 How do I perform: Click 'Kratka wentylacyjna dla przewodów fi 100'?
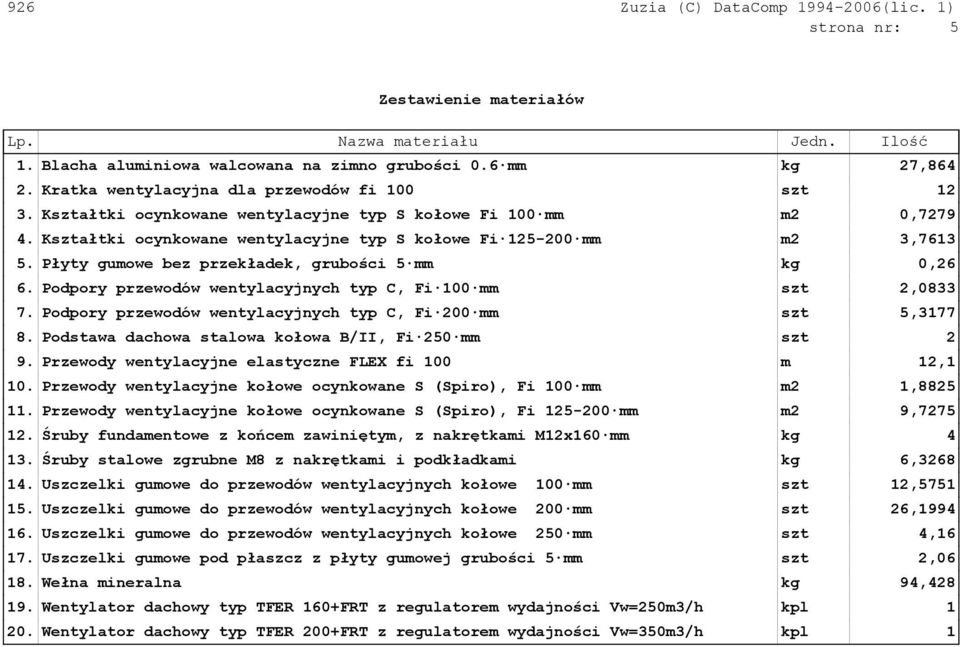click(227, 190)
